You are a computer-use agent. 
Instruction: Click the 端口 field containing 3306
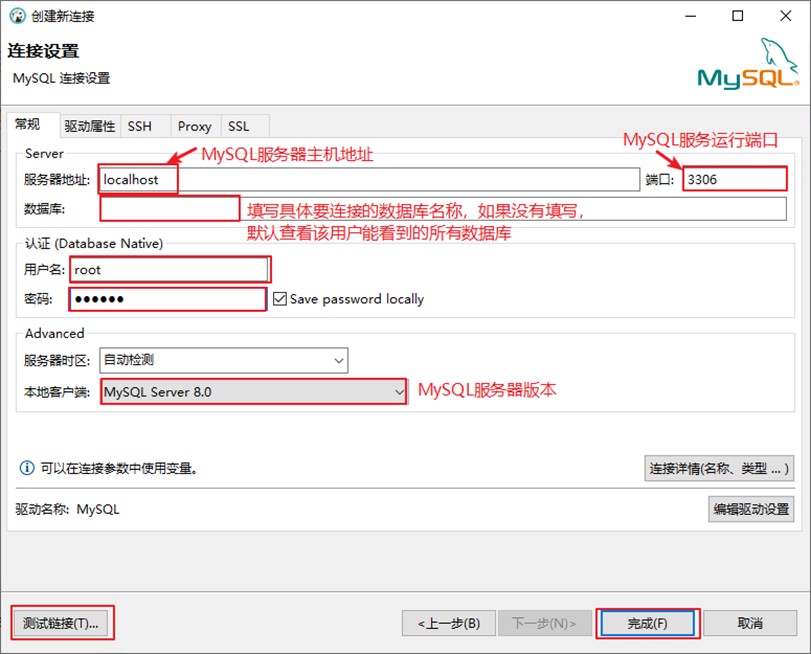(734, 179)
